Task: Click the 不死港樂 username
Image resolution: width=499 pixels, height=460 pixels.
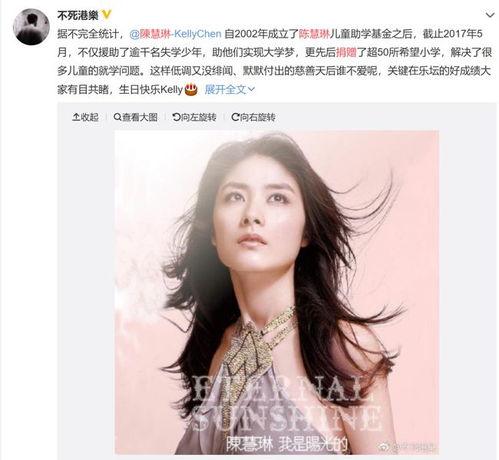Action: 78,15
